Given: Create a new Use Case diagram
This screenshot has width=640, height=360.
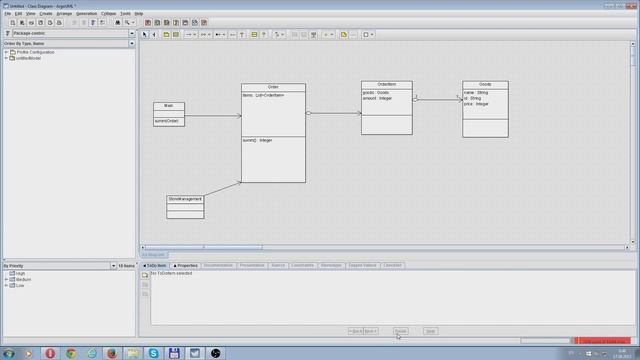Looking at the screenshot, I should click(148, 22).
